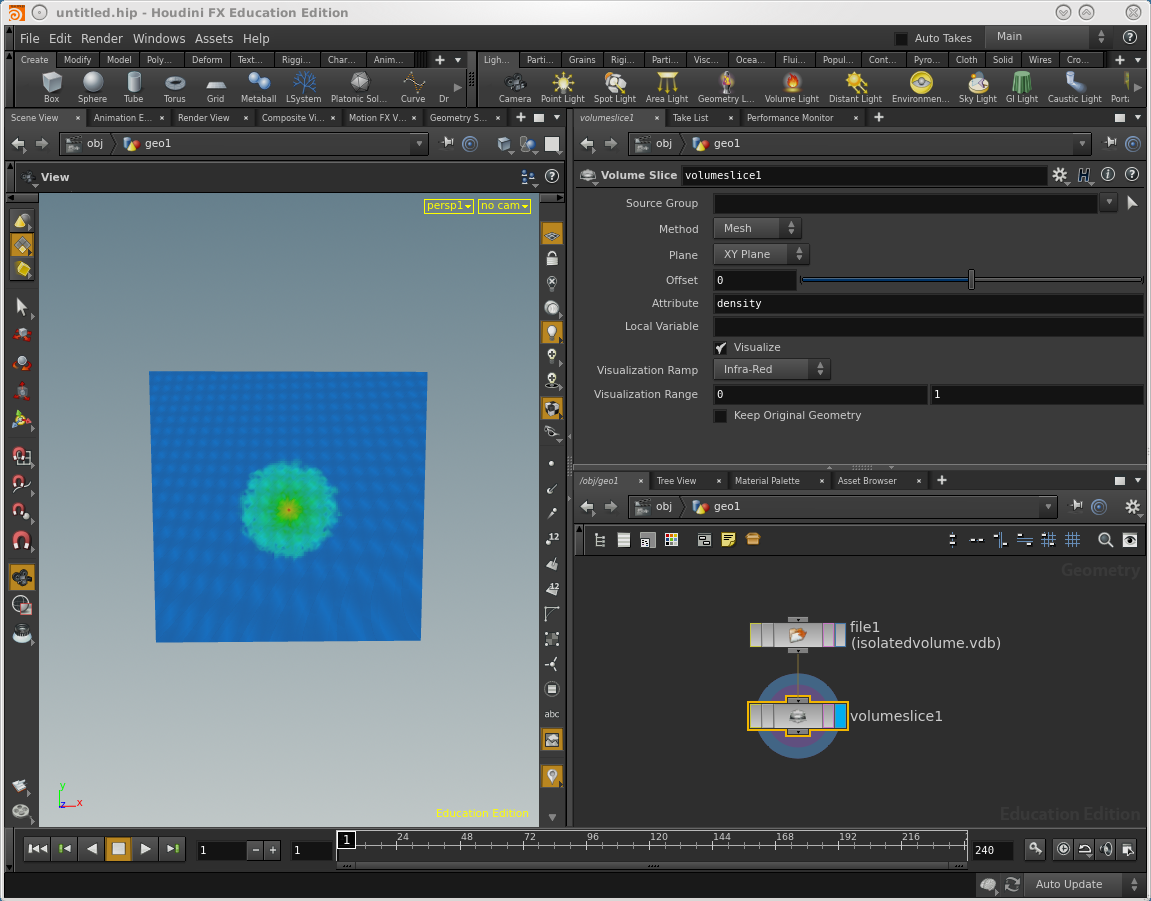This screenshot has height=901, width=1151.
Task: Create a Sphere from the shelf
Action: [92, 86]
